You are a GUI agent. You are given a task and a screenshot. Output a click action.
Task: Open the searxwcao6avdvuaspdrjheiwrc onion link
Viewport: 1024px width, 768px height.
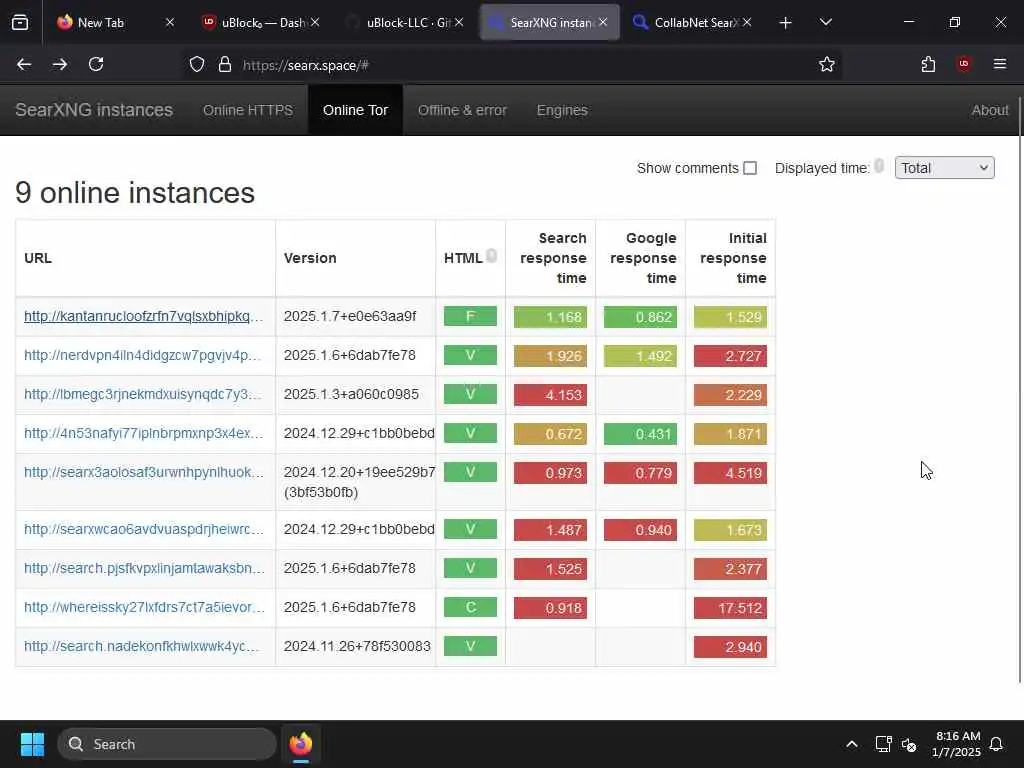tap(144, 529)
